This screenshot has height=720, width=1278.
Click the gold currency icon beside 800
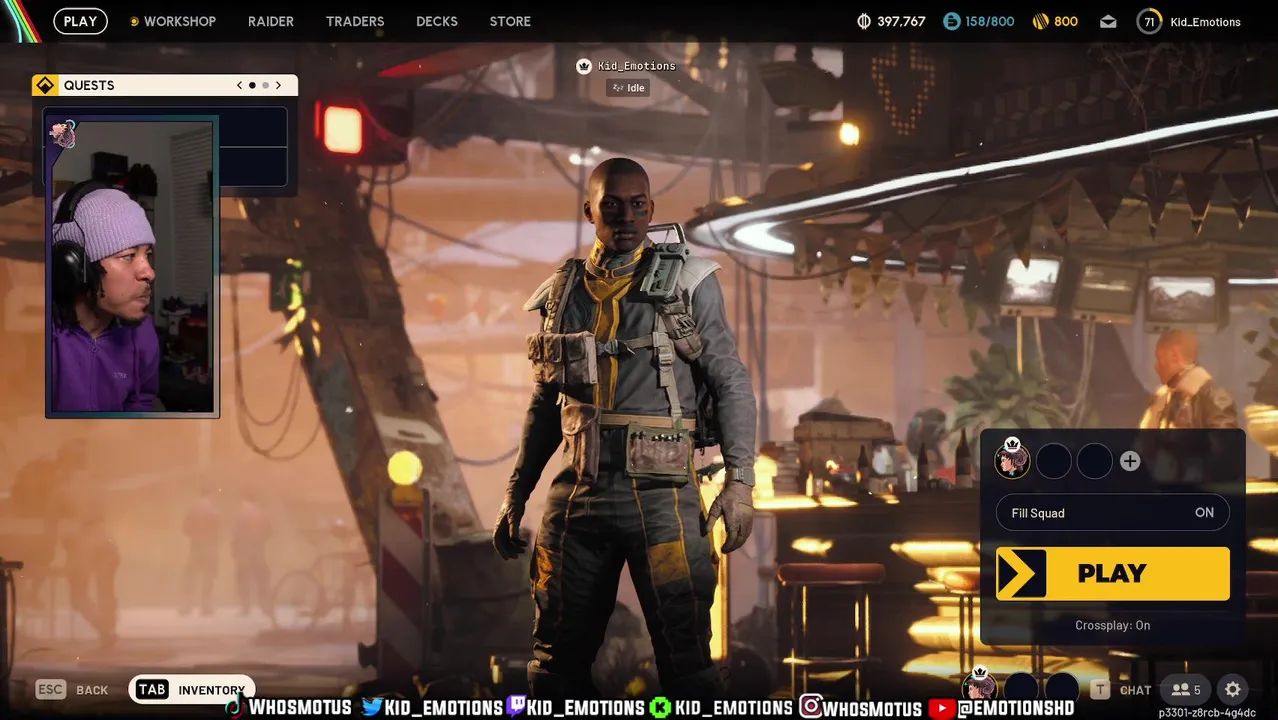click(x=1040, y=21)
